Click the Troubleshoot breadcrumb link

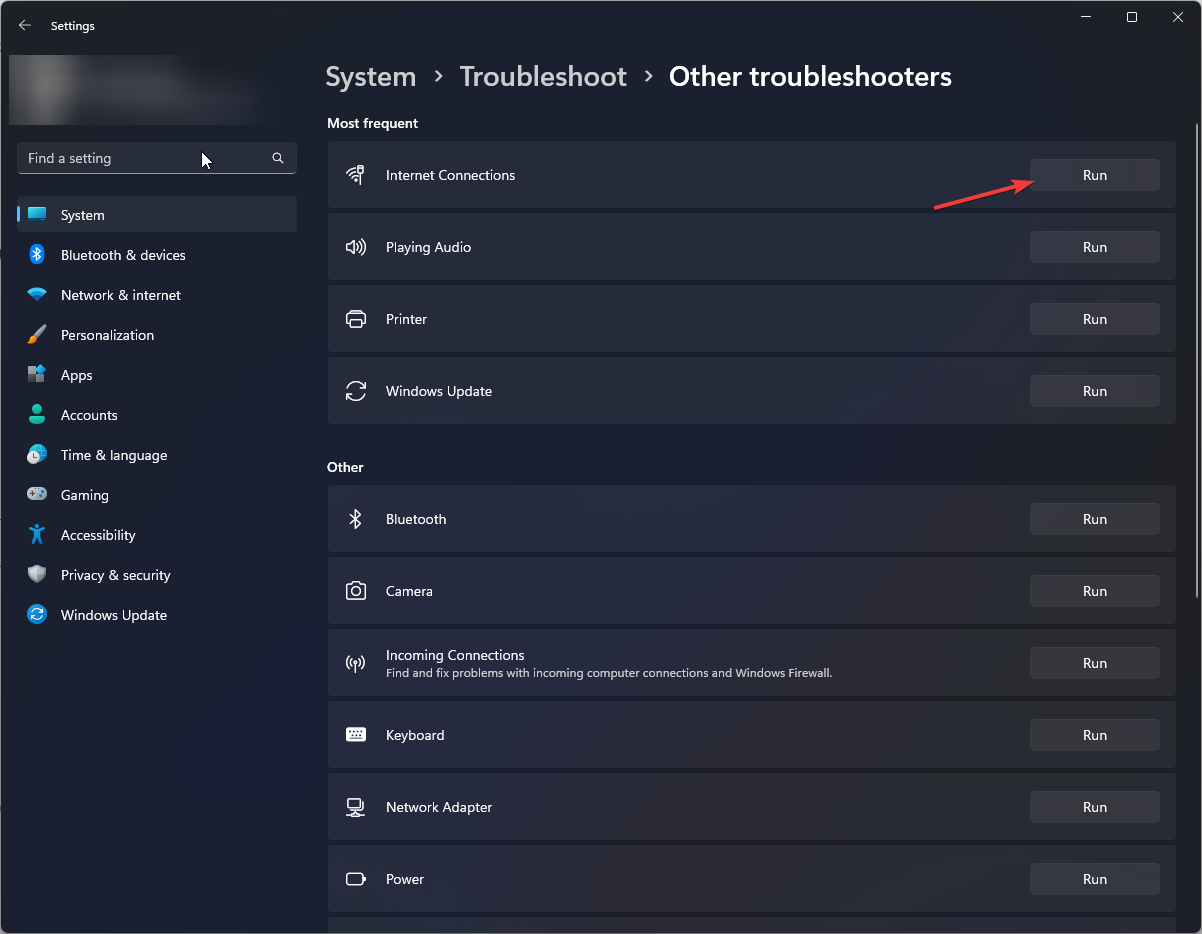(543, 77)
